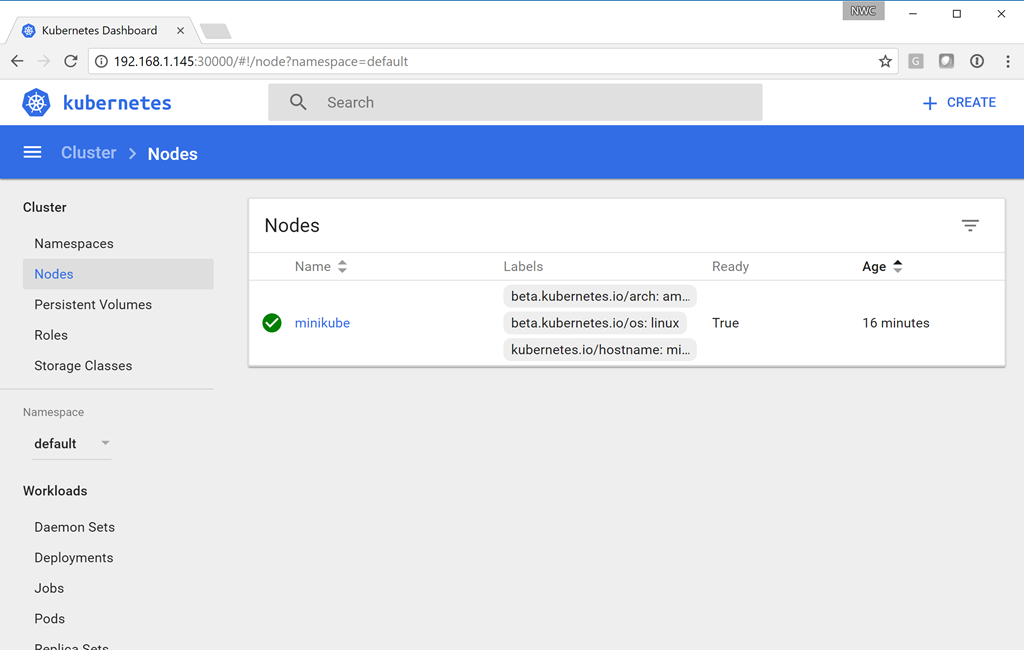Open Pods in sidebar
The image size is (1024, 650).
tap(50, 619)
